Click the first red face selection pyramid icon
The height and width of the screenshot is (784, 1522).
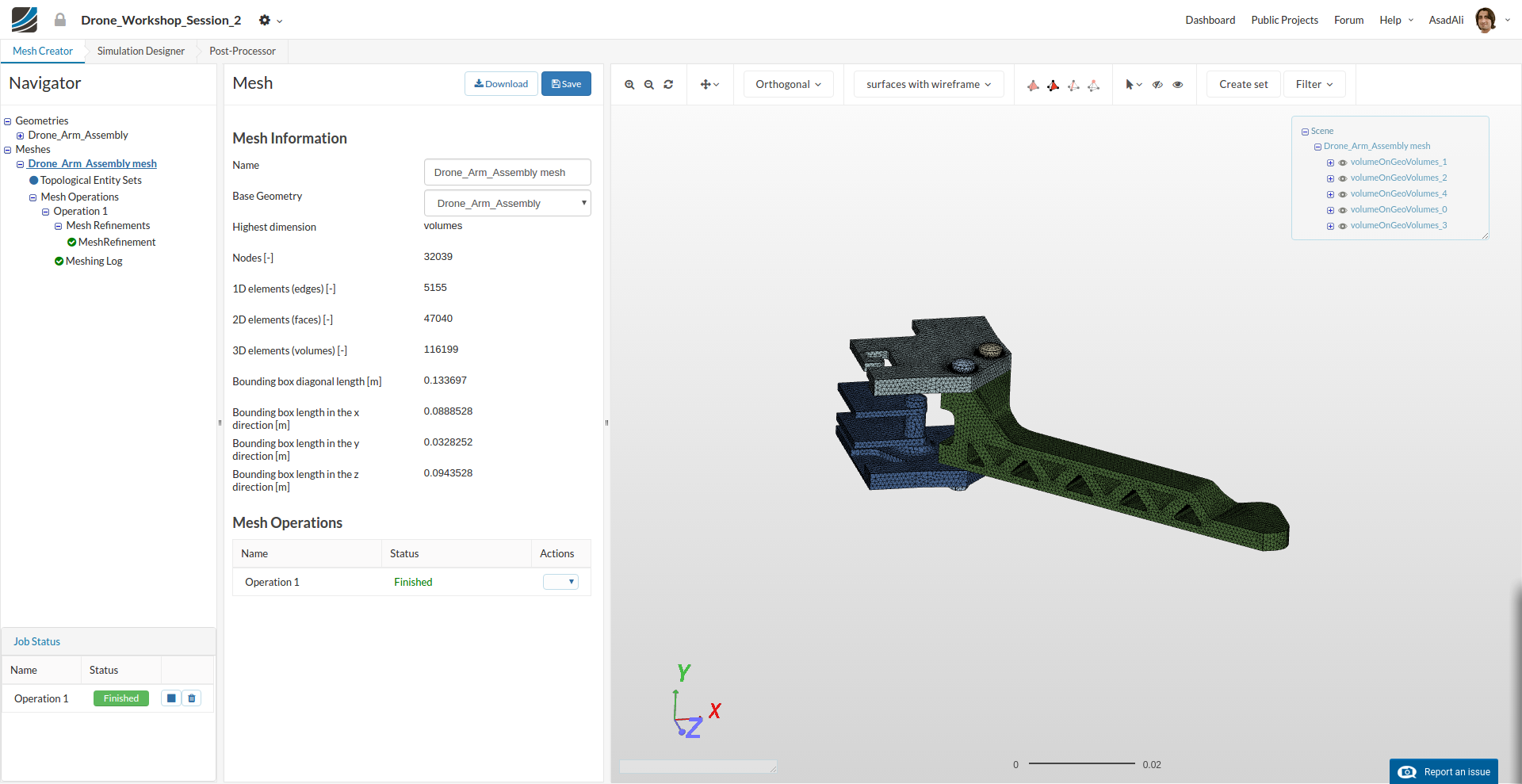pos(1033,86)
